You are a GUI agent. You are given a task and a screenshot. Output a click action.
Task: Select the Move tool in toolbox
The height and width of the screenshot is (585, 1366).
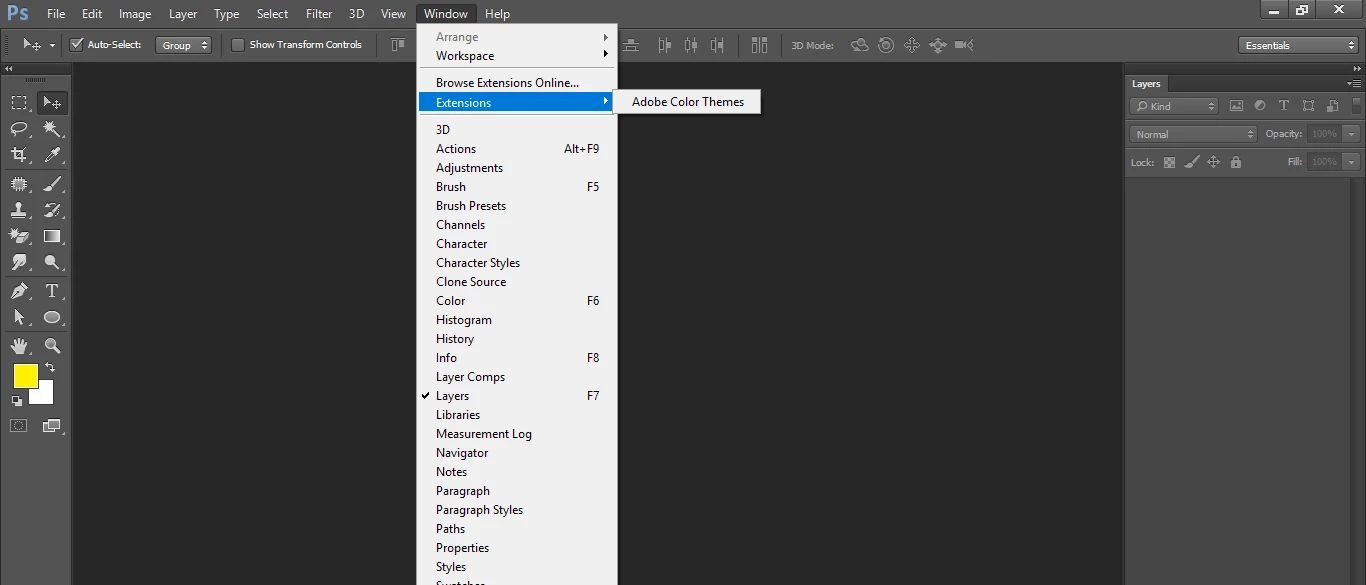pyautogui.click(x=52, y=102)
